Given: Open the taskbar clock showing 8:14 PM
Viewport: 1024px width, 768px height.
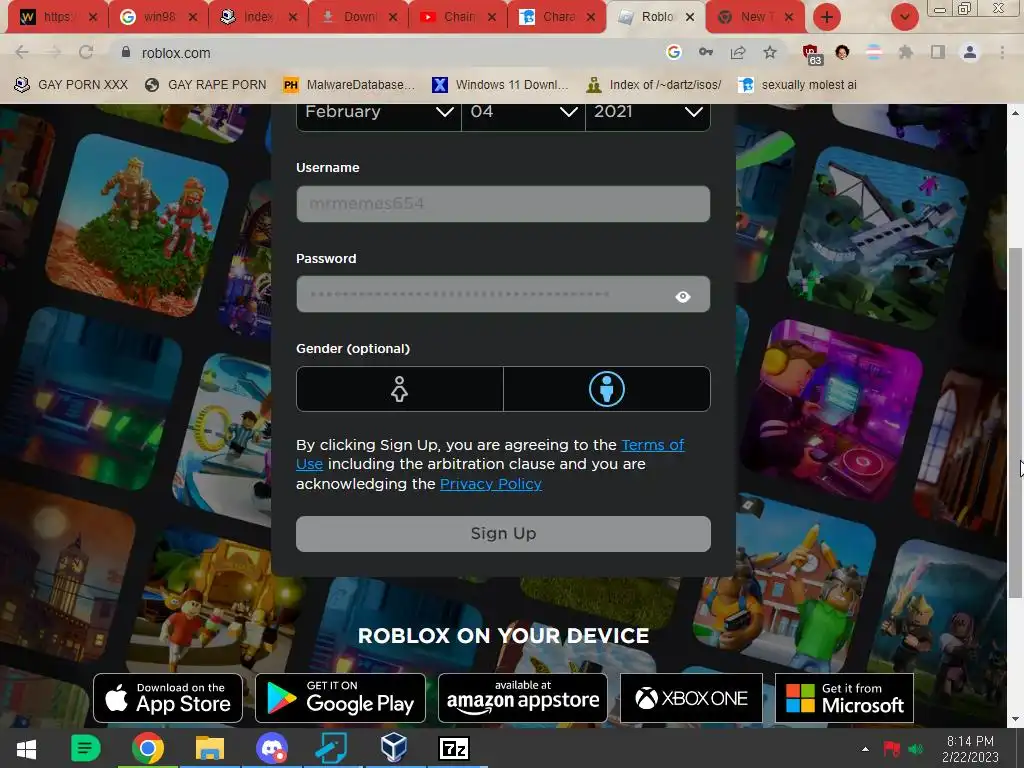Looking at the screenshot, I should pos(970,749).
